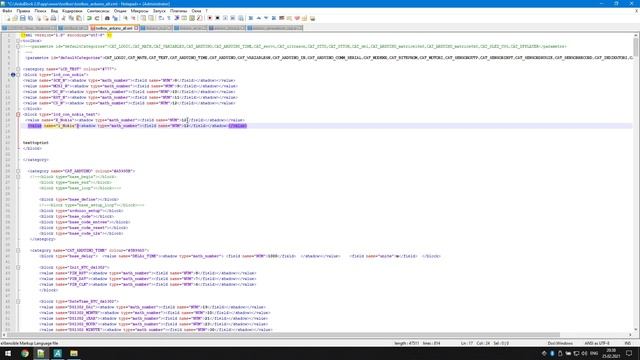Click the ENG language indicator in tray
Image resolution: width=640 pixels, height=360 pixels.
point(594,353)
